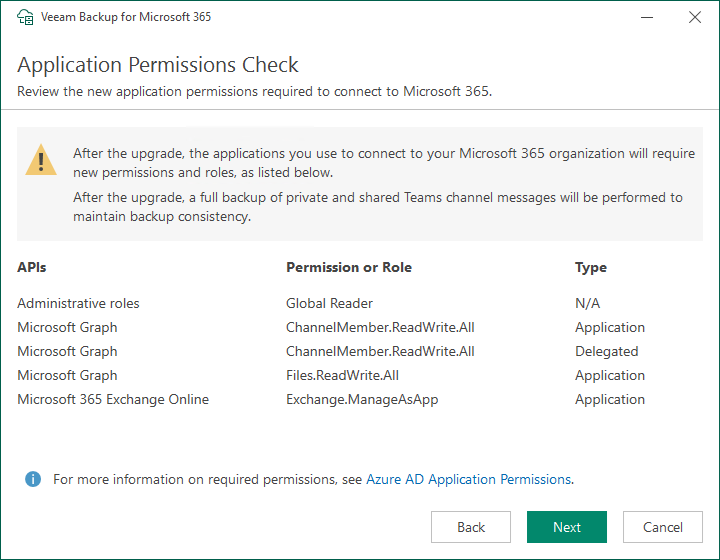
Task: Click the yellow warning triangle icon
Action: click(x=41, y=160)
